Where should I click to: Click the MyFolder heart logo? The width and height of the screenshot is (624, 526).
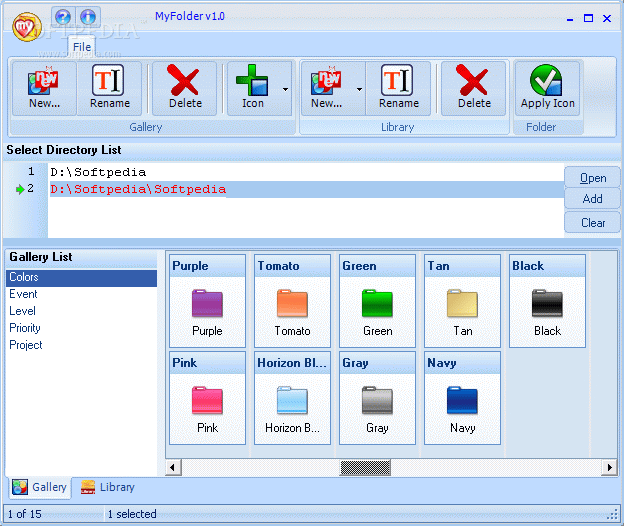[26, 27]
